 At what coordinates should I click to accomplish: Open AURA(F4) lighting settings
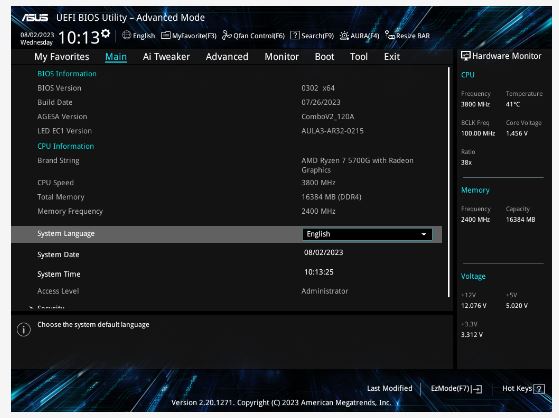click(359, 36)
